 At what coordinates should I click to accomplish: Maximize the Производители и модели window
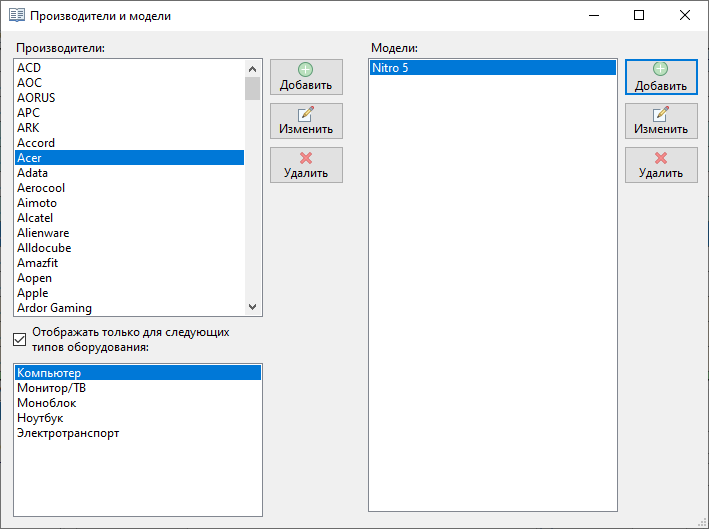(639, 15)
